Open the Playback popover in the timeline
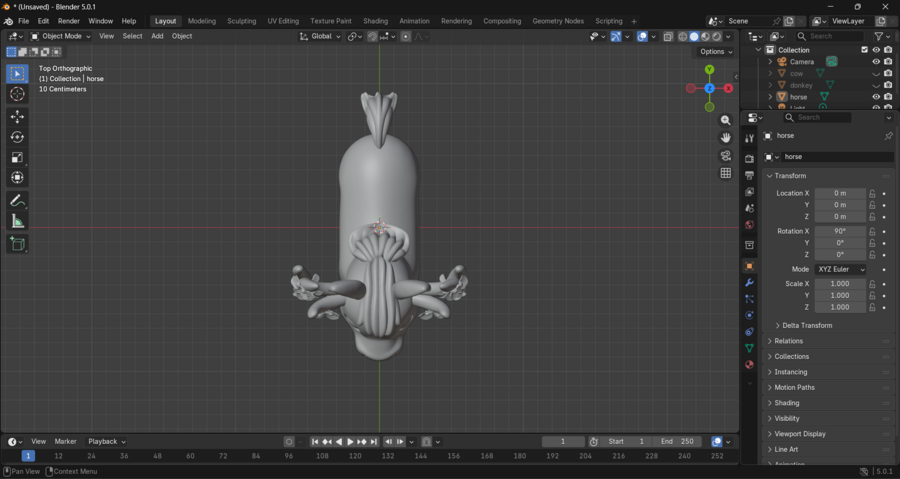This screenshot has width=900, height=479. (x=105, y=442)
